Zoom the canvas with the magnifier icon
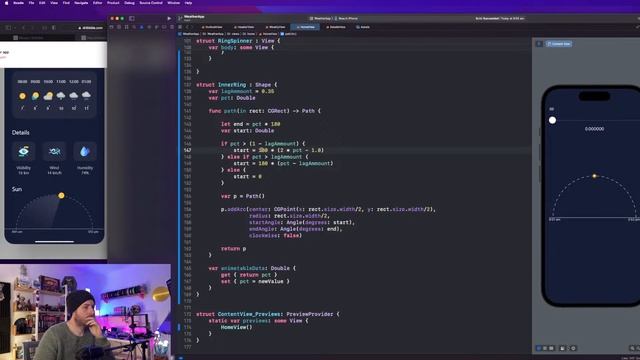Viewport: 640px width, 360px height. 632,348
